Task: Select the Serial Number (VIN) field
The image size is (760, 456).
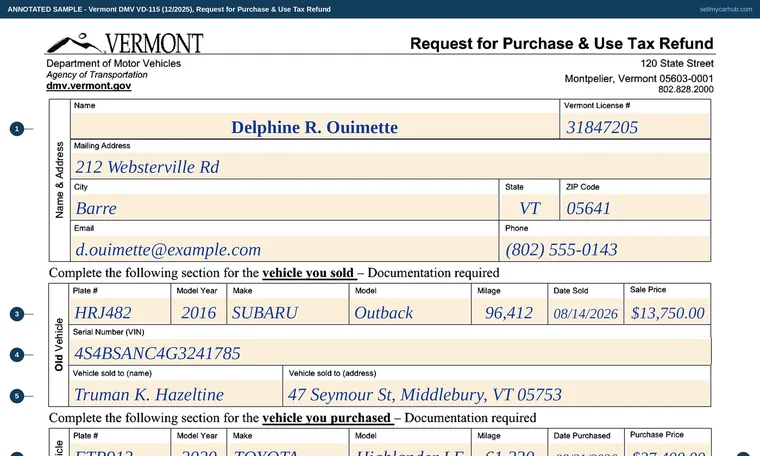Action: (x=391, y=352)
